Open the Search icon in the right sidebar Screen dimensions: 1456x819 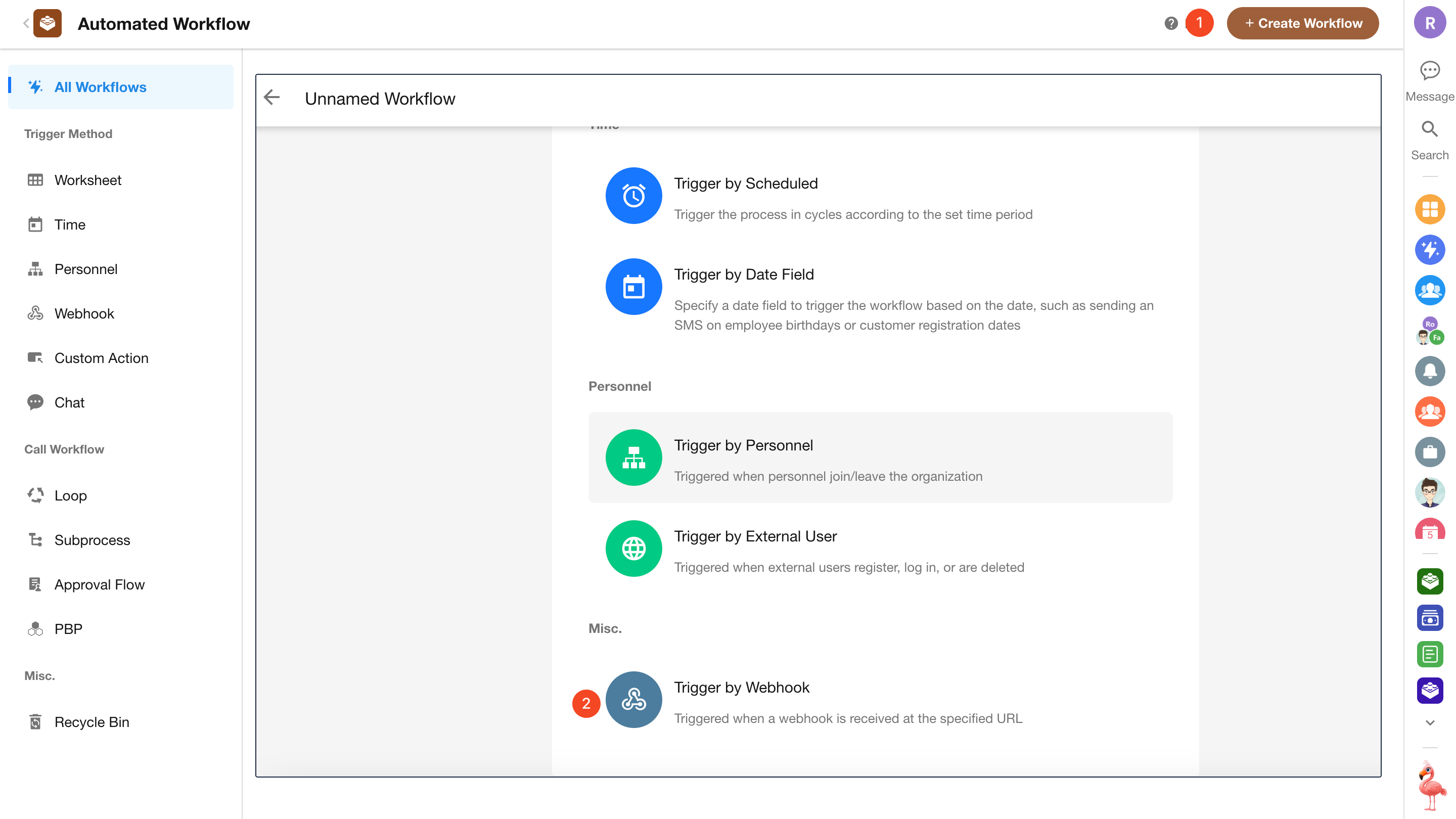[1429, 129]
